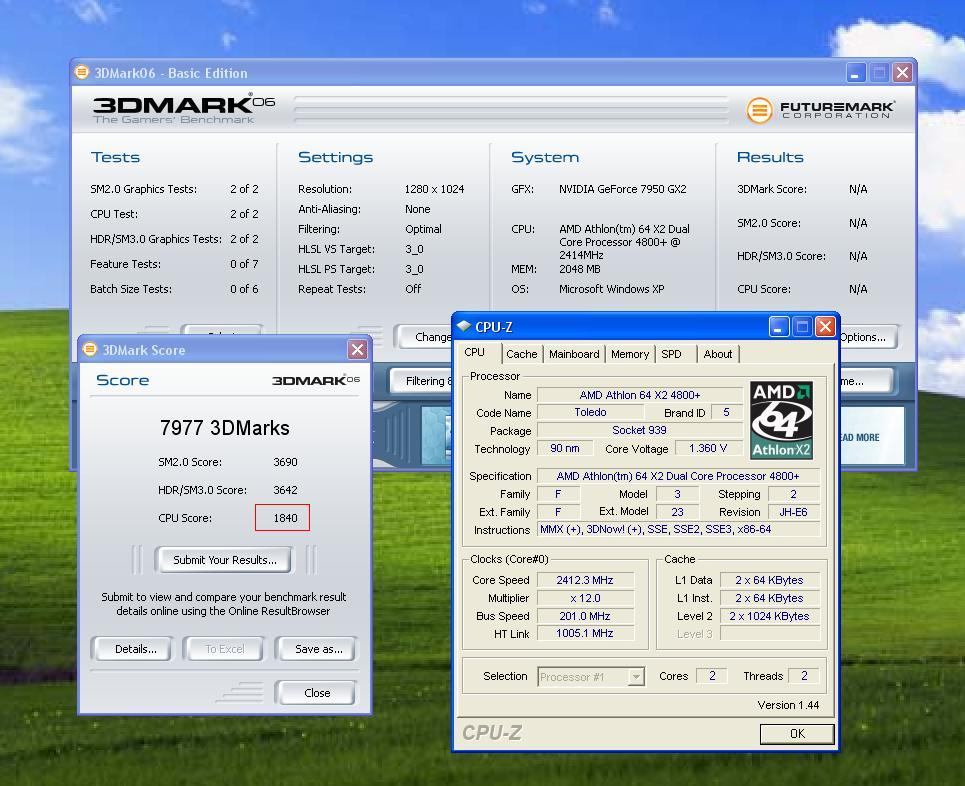Image resolution: width=965 pixels, height=786 pixels.
Task: Click the L1 Data value 2 x 64 KBytes
Action: pyautogui.click(x=769, y=580)
